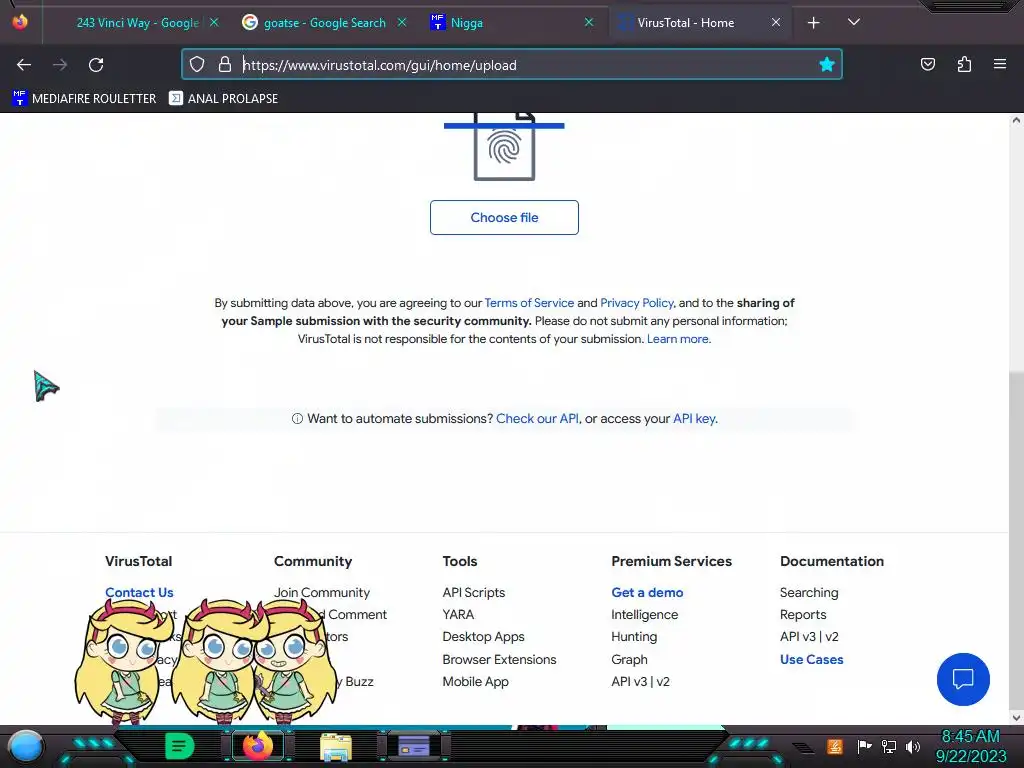
Task: Click scrollbar up arrow
Action: 1016,120
